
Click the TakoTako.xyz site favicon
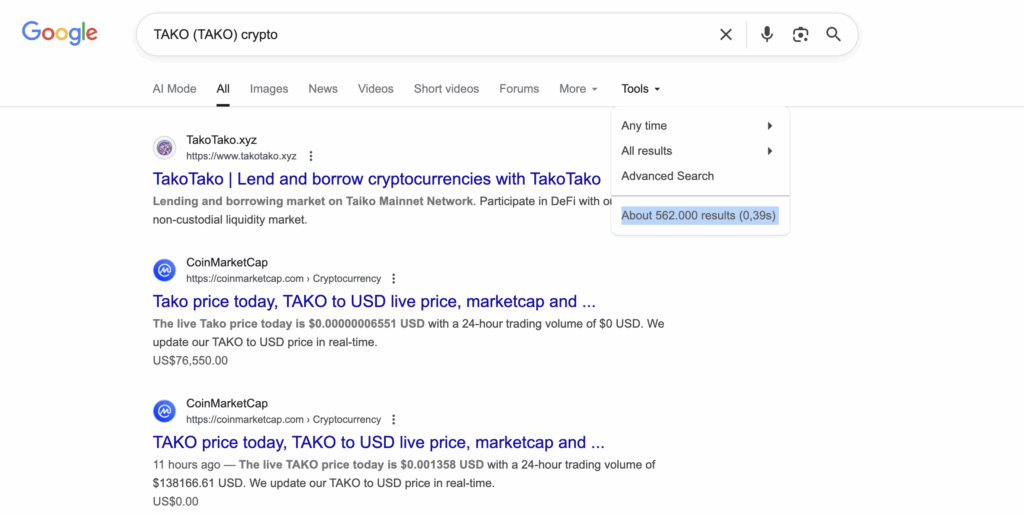click(x=165, y=148)
